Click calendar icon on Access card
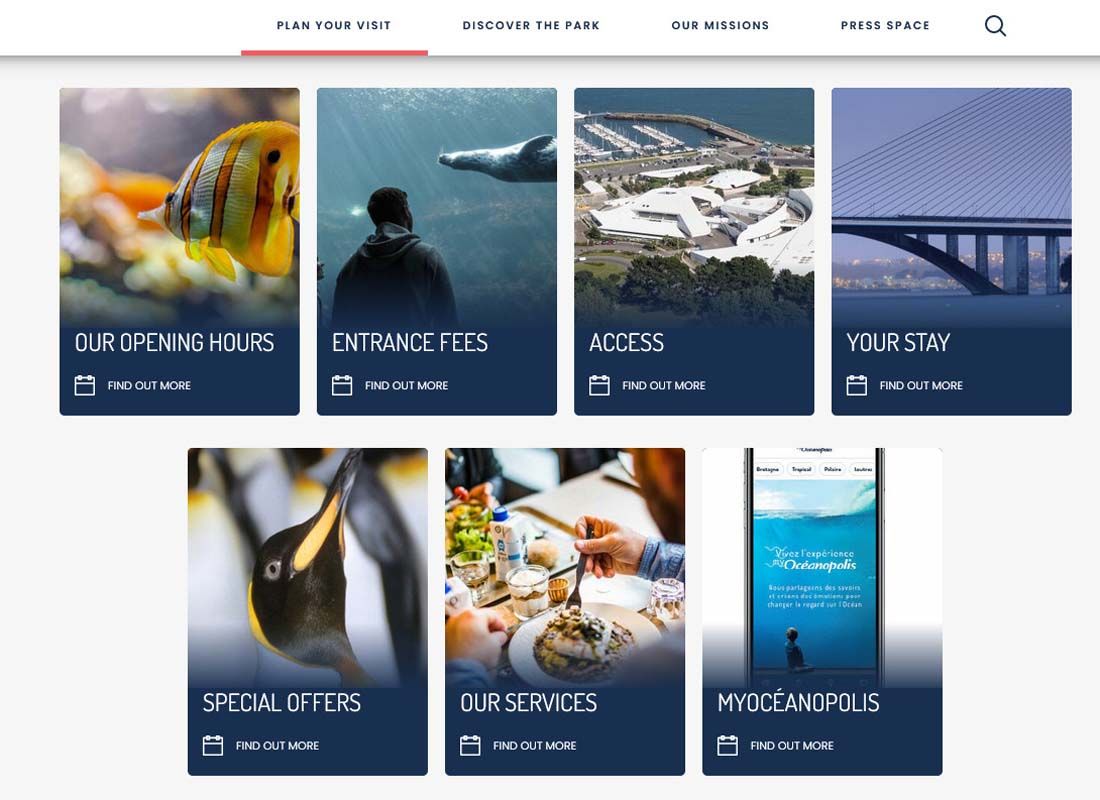 click(x=600, y=385)
